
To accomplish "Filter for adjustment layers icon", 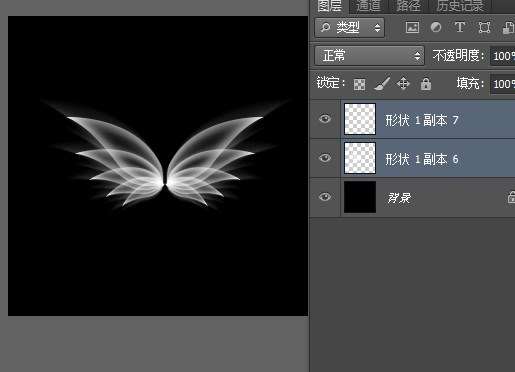I will 436,27.
